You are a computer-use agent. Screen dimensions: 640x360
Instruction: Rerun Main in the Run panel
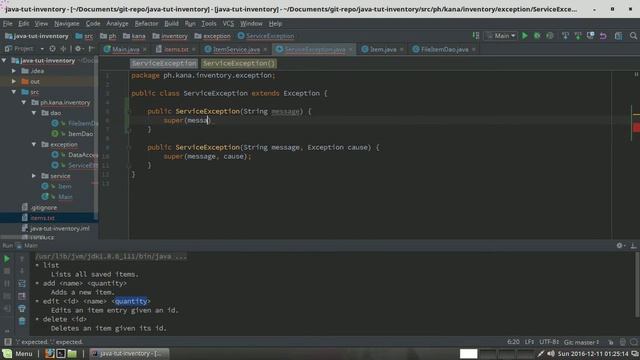coord(7,259)
